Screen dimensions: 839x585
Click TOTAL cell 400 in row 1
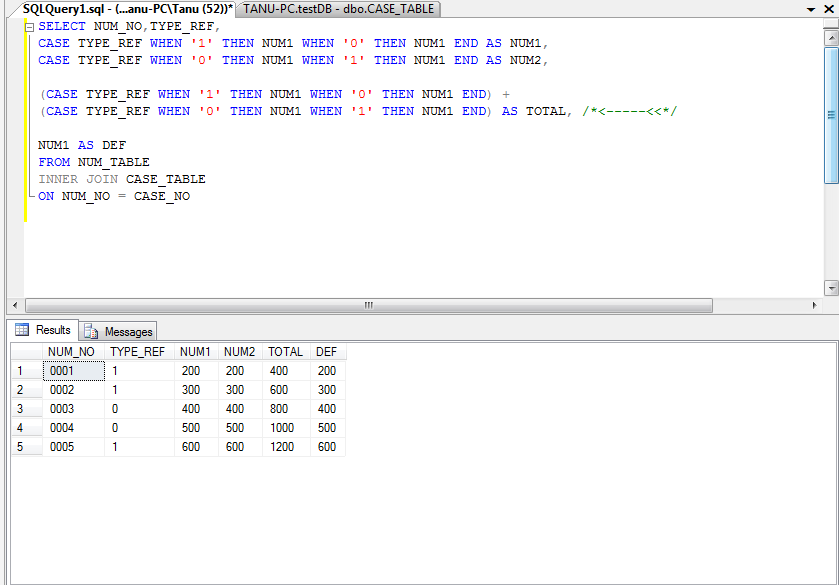click(286, 371)
